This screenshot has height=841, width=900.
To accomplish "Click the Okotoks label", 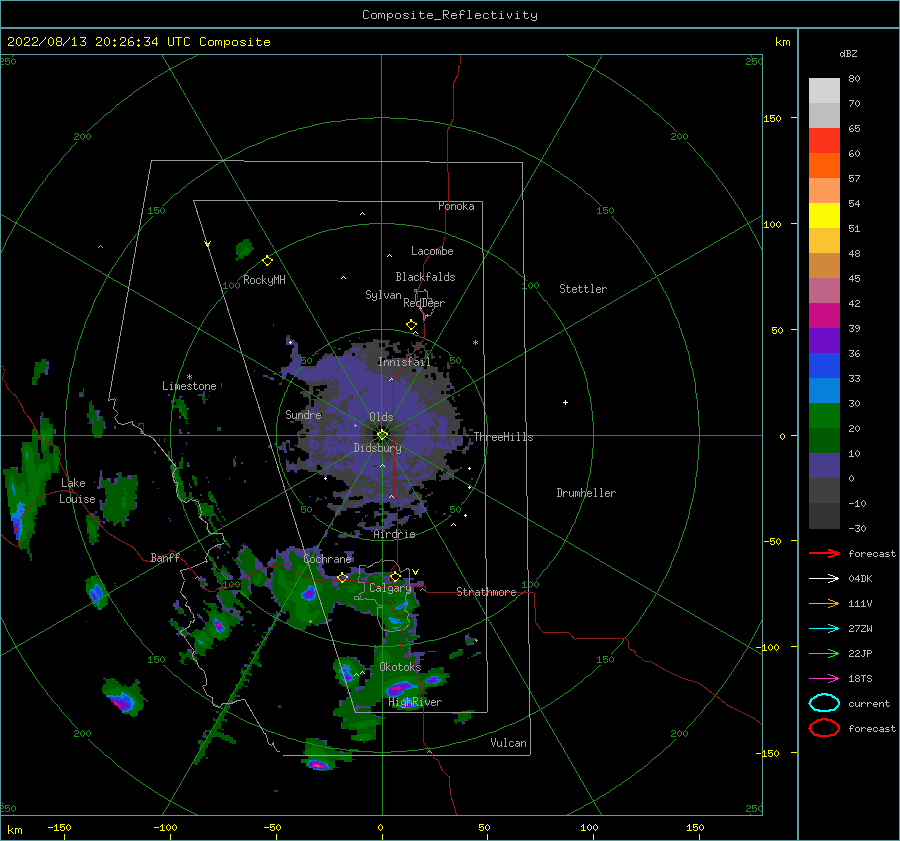I will click(x=400, y=666).
